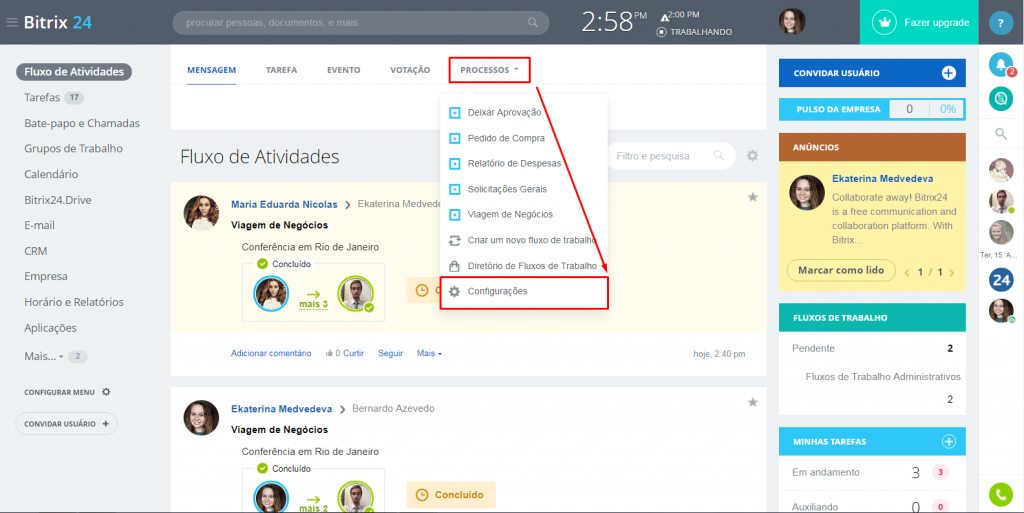Click the search magnifier in top search bar
Screen dimensions: 1024x513
(533, 23)
